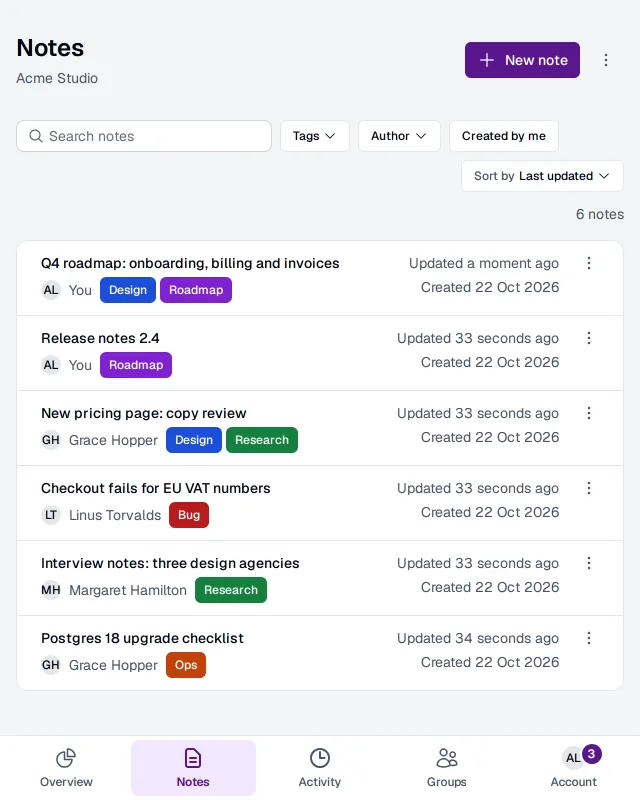This screenshot has height=800, width=640.
Task: Switch to the Activity tab
Action: (x=320, y=768)
